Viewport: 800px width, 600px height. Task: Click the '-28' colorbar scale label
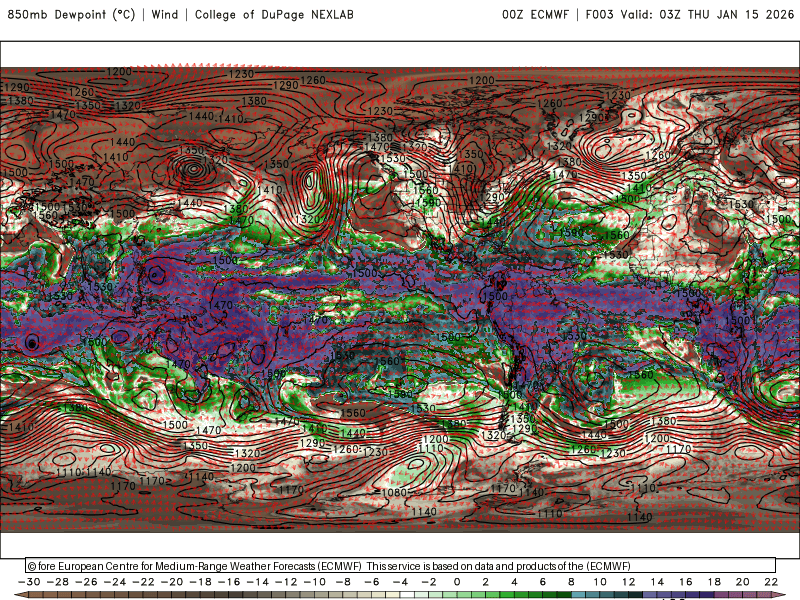58,582
